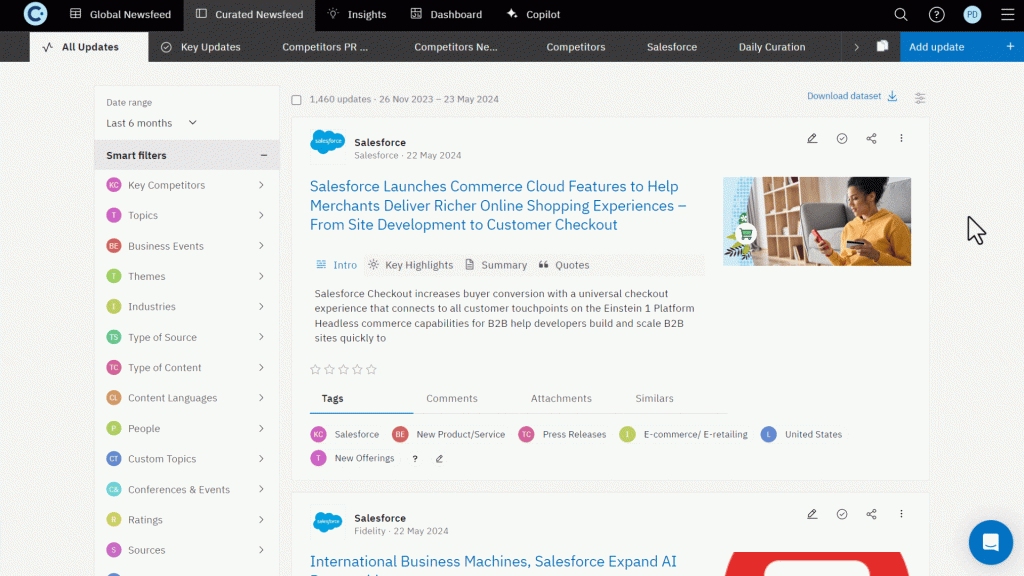The height and width of the screenshot is (576, 1024).
Task: Click the Download dataset link
Action: point(843,96)
